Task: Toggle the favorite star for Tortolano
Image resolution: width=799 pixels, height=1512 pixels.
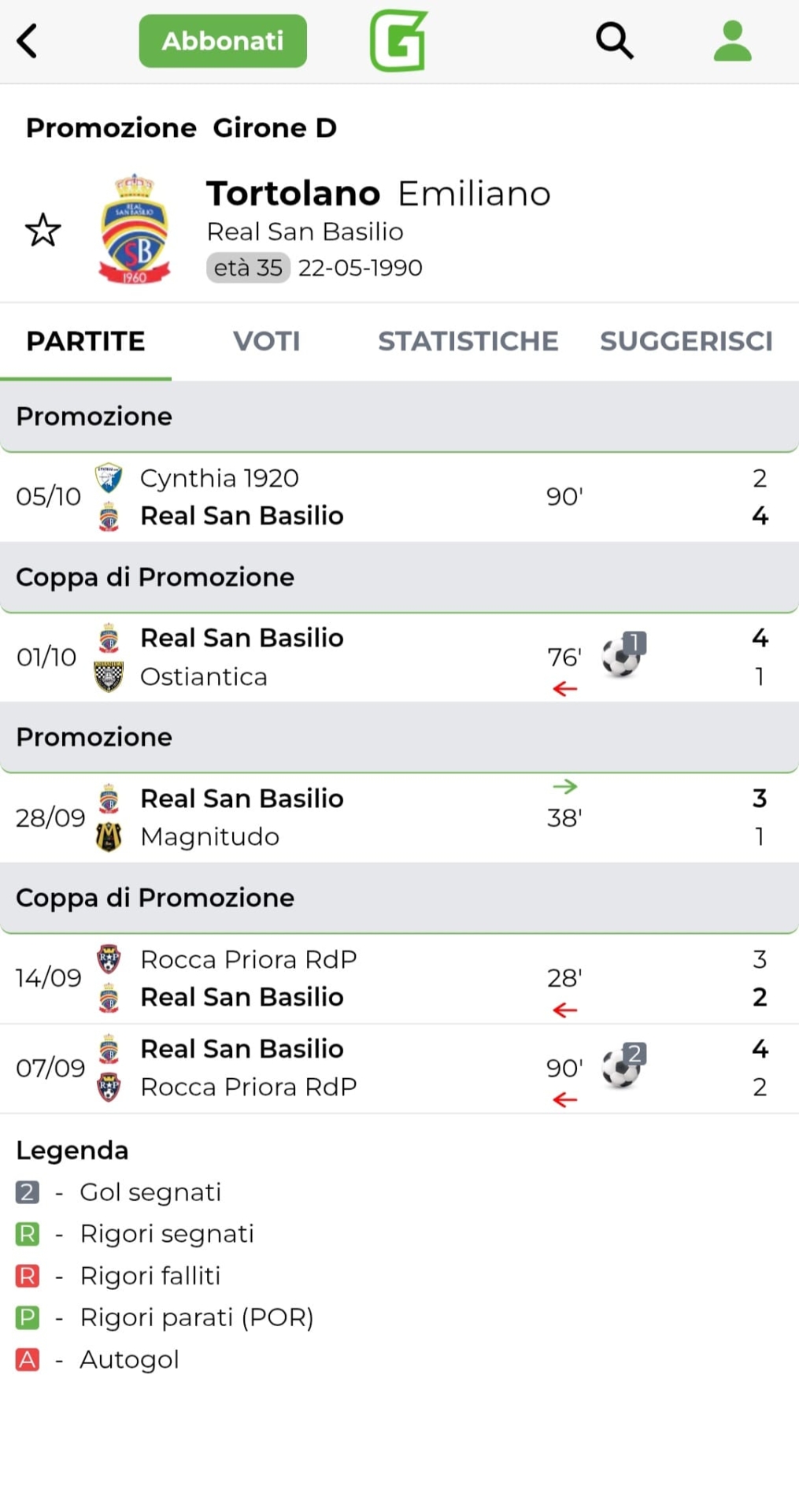Action: pyautogui.click(x=43, y=230)
